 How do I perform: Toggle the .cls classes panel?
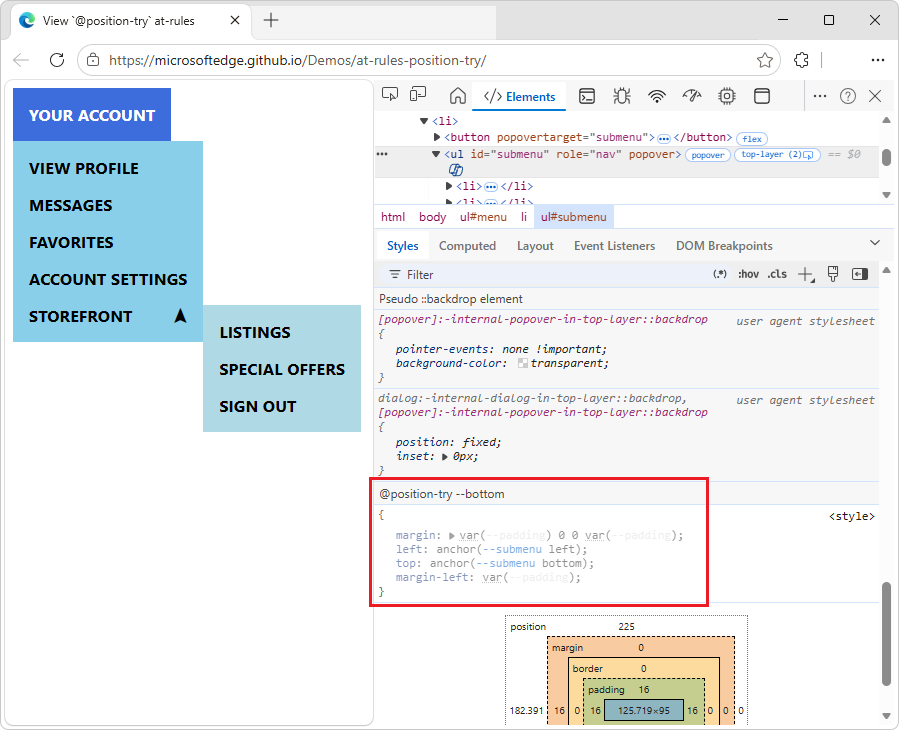777,274
